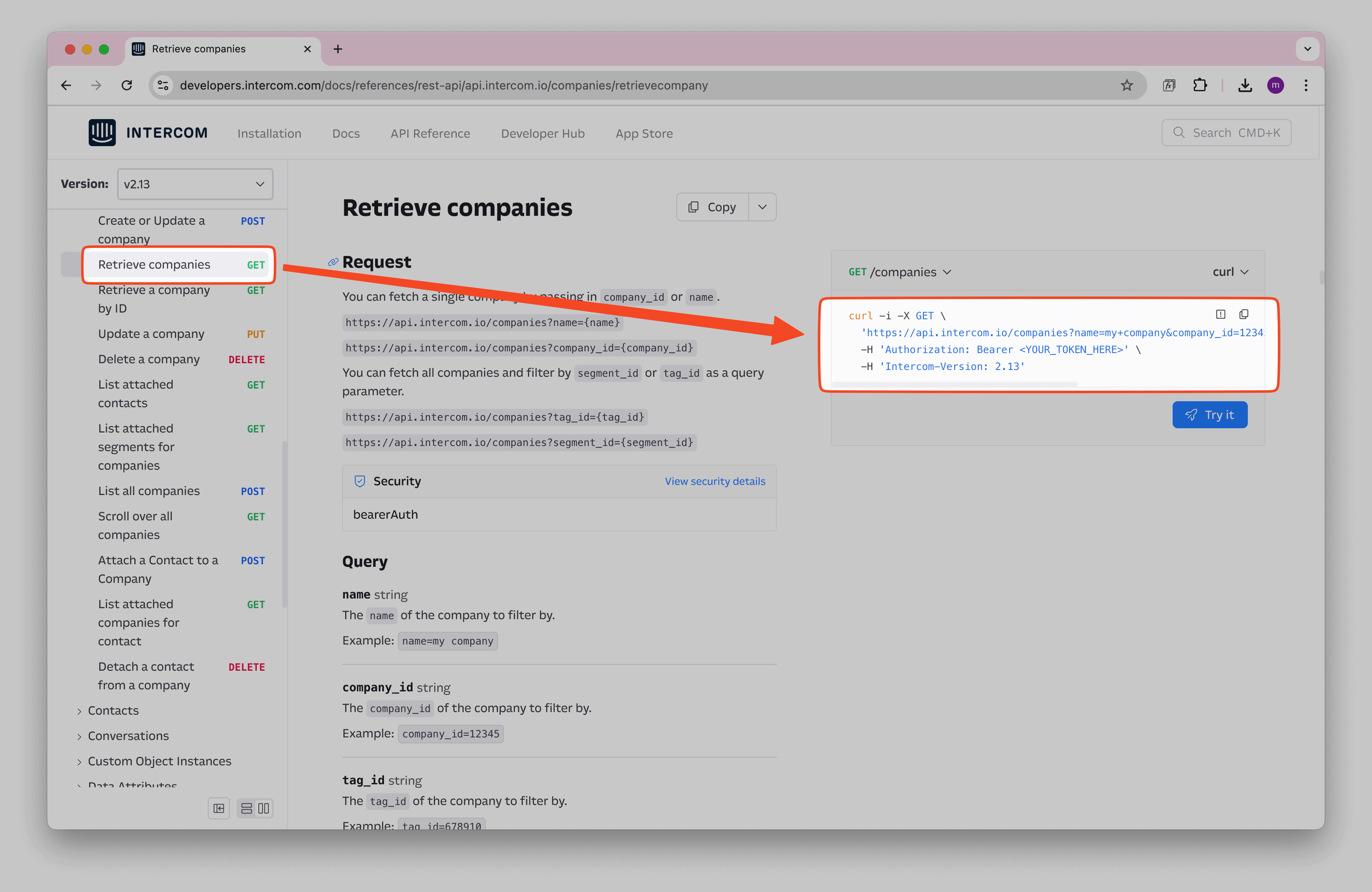Click the report issue icon in code sample
This screenshot has width=1372, height=892.
[x=1220, y=314]
